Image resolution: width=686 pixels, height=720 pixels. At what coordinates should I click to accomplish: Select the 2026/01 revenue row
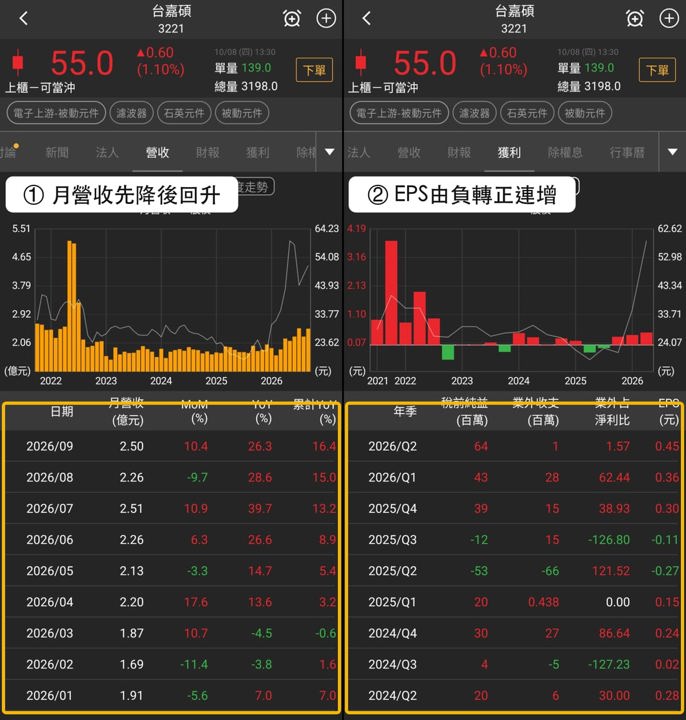173,696
